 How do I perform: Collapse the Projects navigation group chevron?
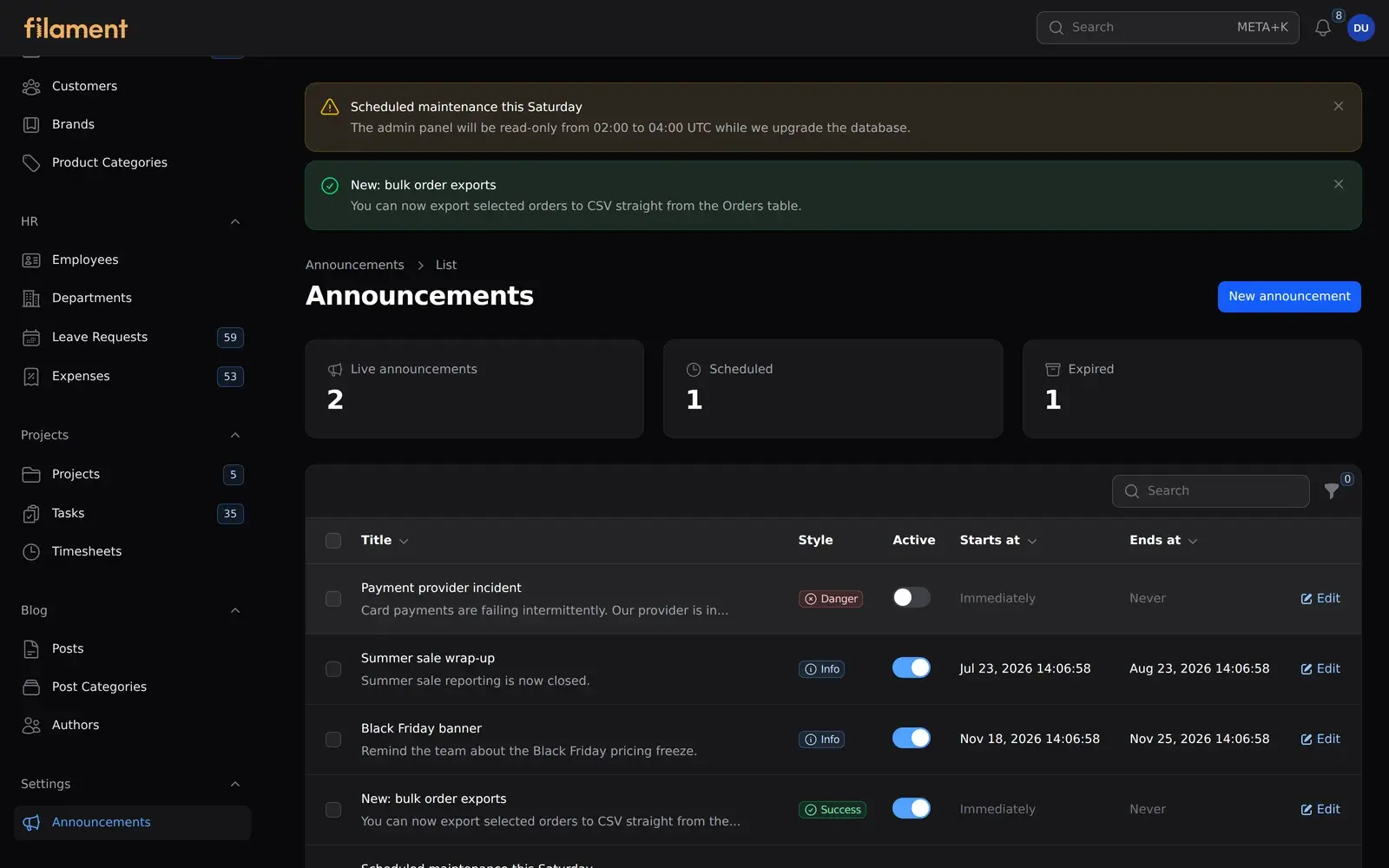[235, 435]
